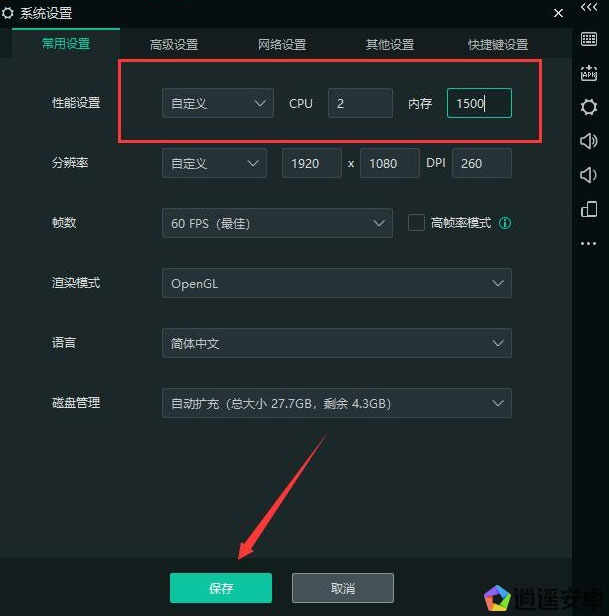This screenshot has height=616, width=609.
Task: Click the DPI field showing 260
Action: pyautogui.click(x=482, y=163)
